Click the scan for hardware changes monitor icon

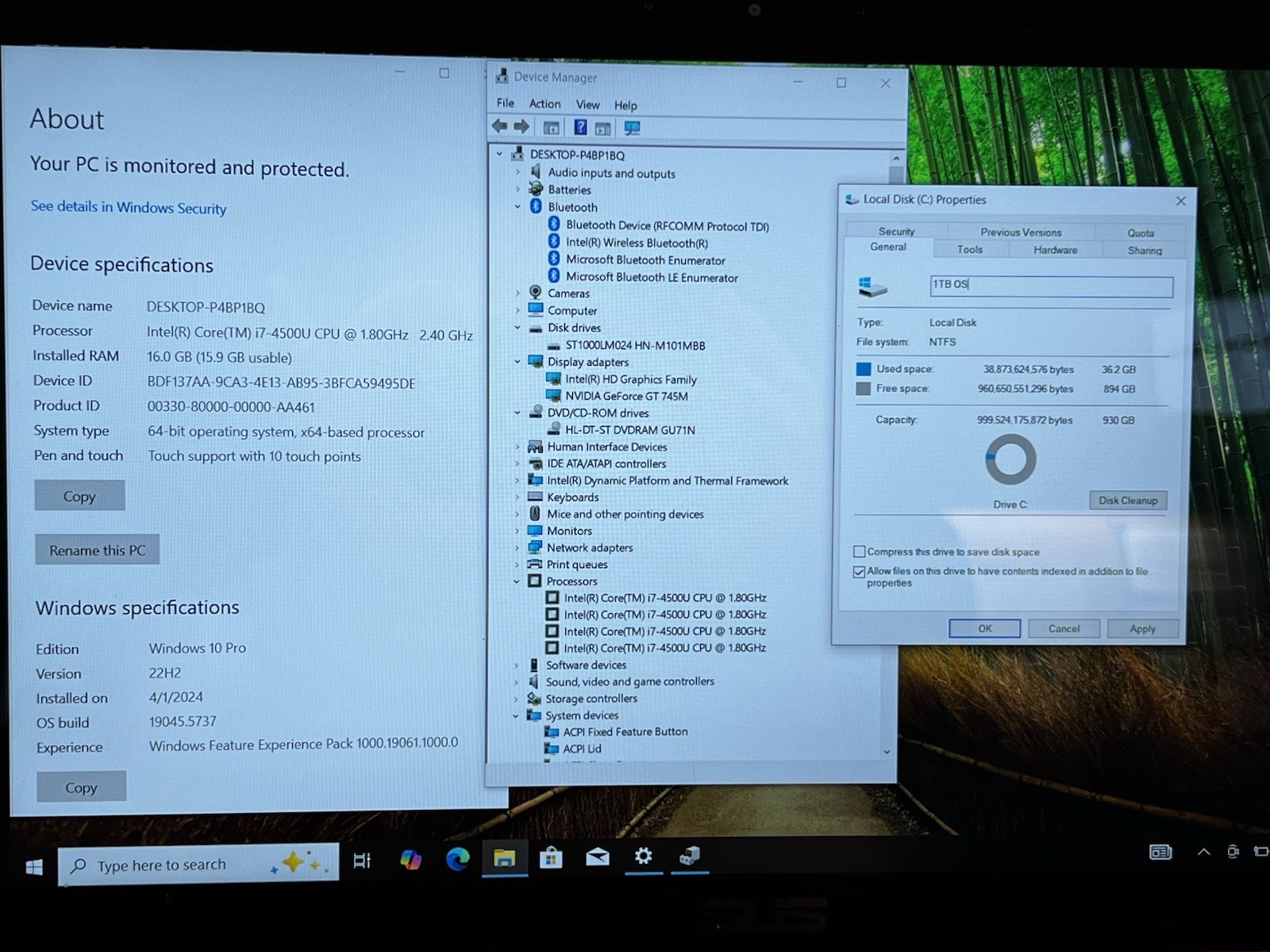pos(632,128)
